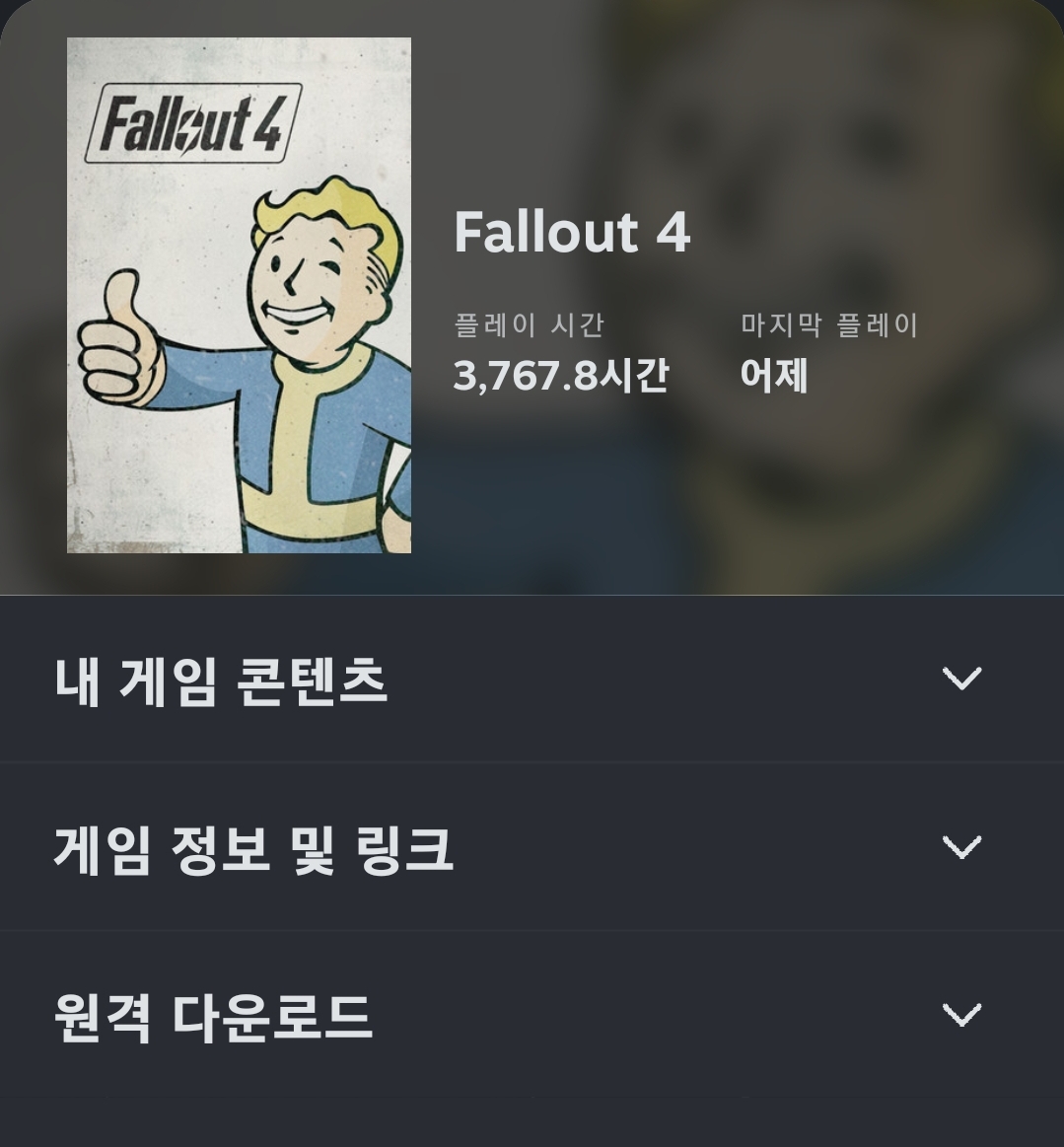Click the Fallout 4 logo on cover

point(193,123)
